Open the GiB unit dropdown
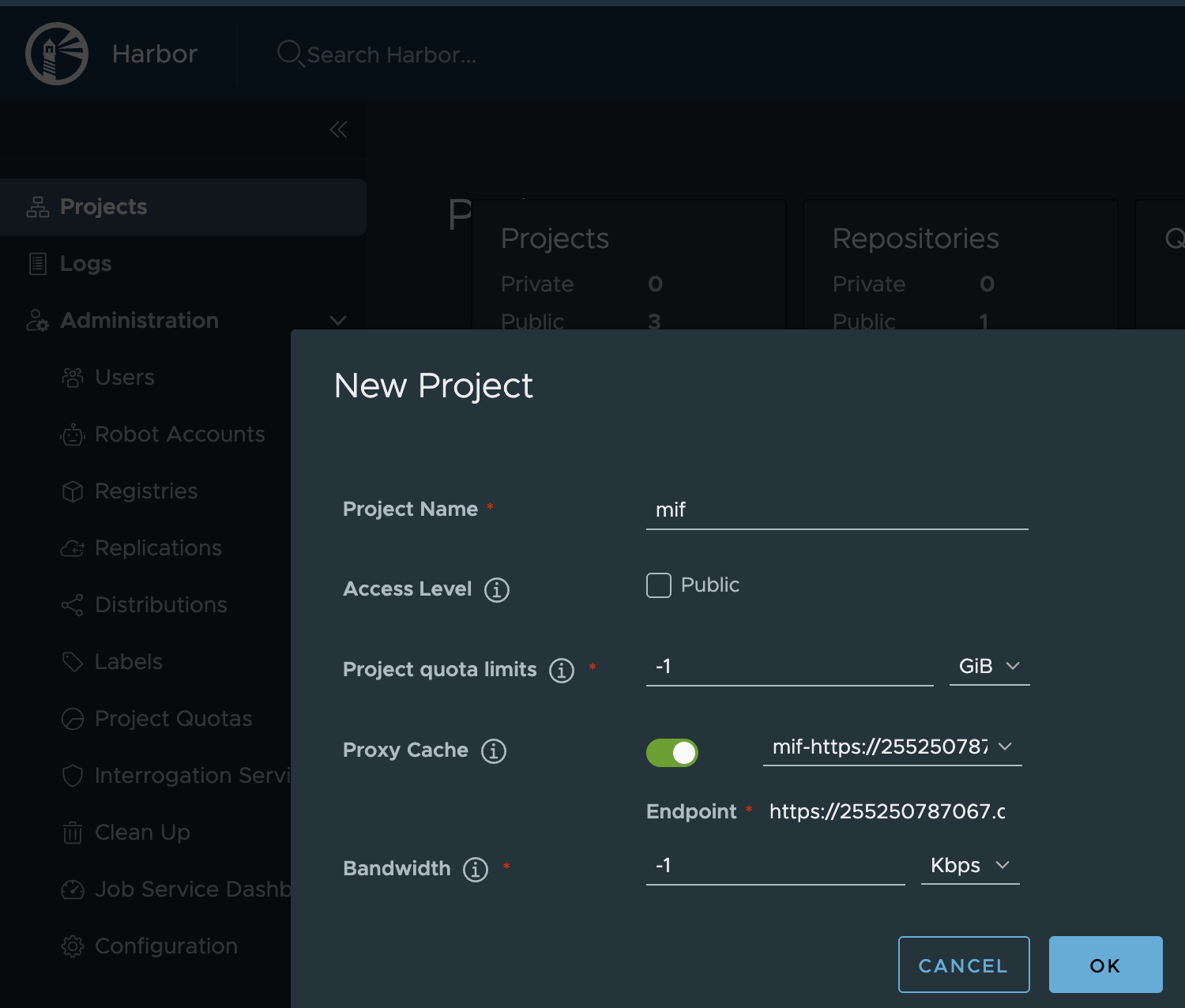The image size is (1185, 1008). (x=989, y=666)
